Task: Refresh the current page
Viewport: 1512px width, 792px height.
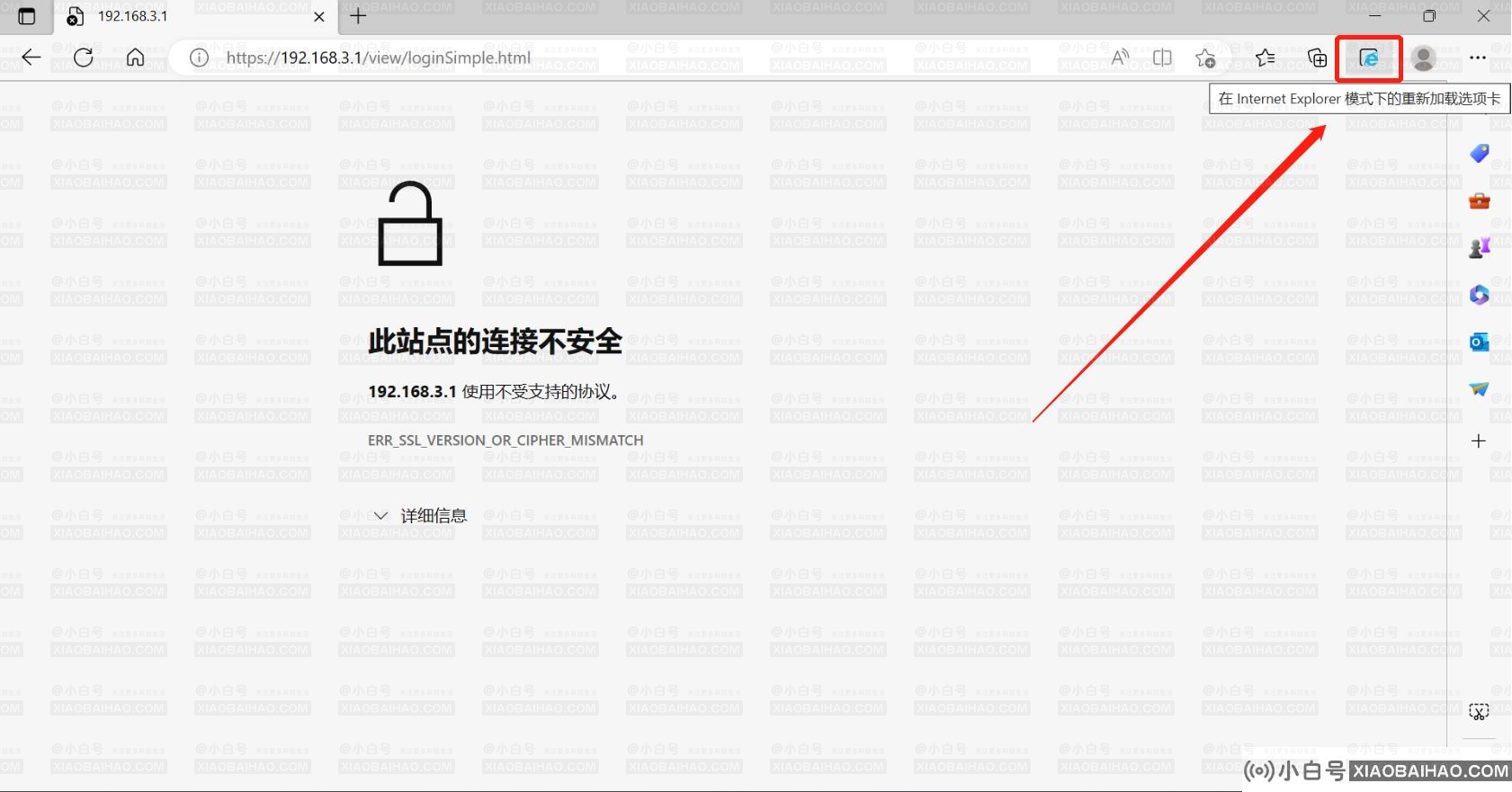Action: tap(84, 58)
